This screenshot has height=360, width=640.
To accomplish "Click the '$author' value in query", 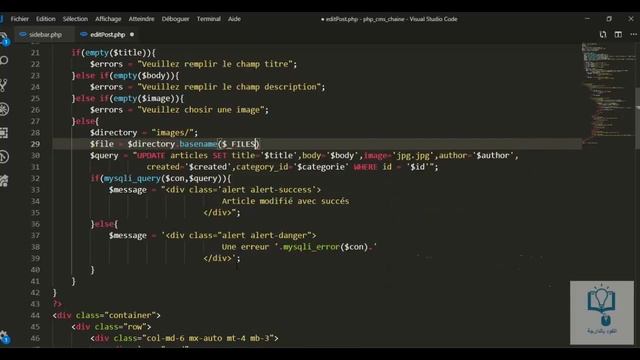I will (x=493, y=156).
